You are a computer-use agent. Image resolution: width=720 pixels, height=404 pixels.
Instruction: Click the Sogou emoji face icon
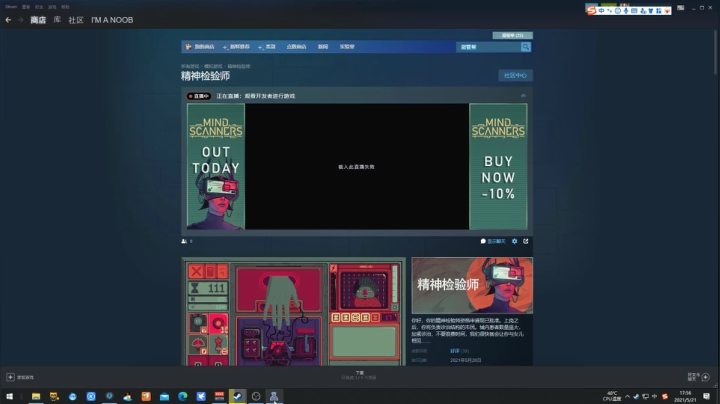click(618, 11)
